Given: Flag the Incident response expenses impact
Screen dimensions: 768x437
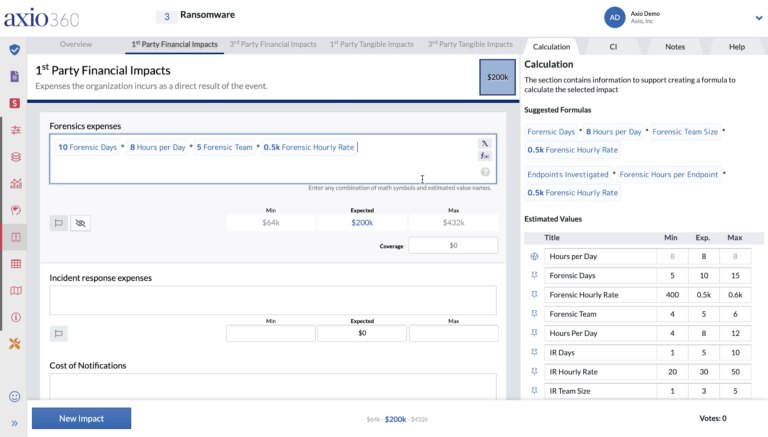Looking at the screenshot, I should pyautogui.click(x=59, y=334).
